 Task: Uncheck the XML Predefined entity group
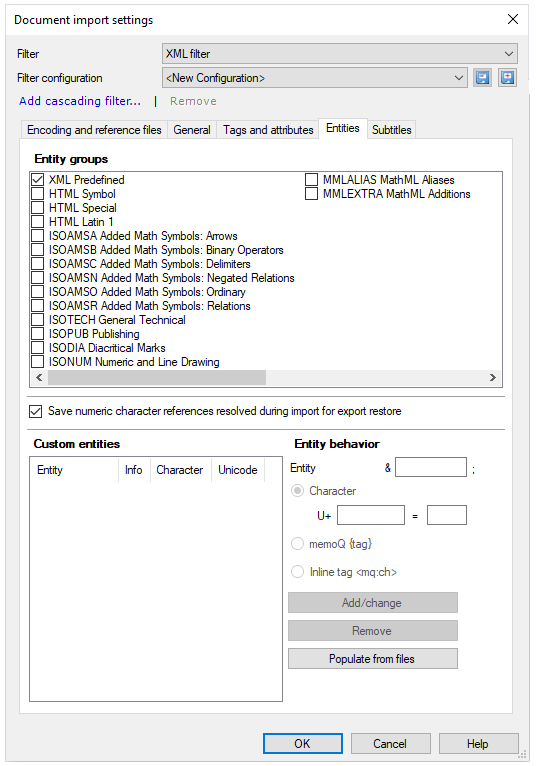[x=38, y=180]
